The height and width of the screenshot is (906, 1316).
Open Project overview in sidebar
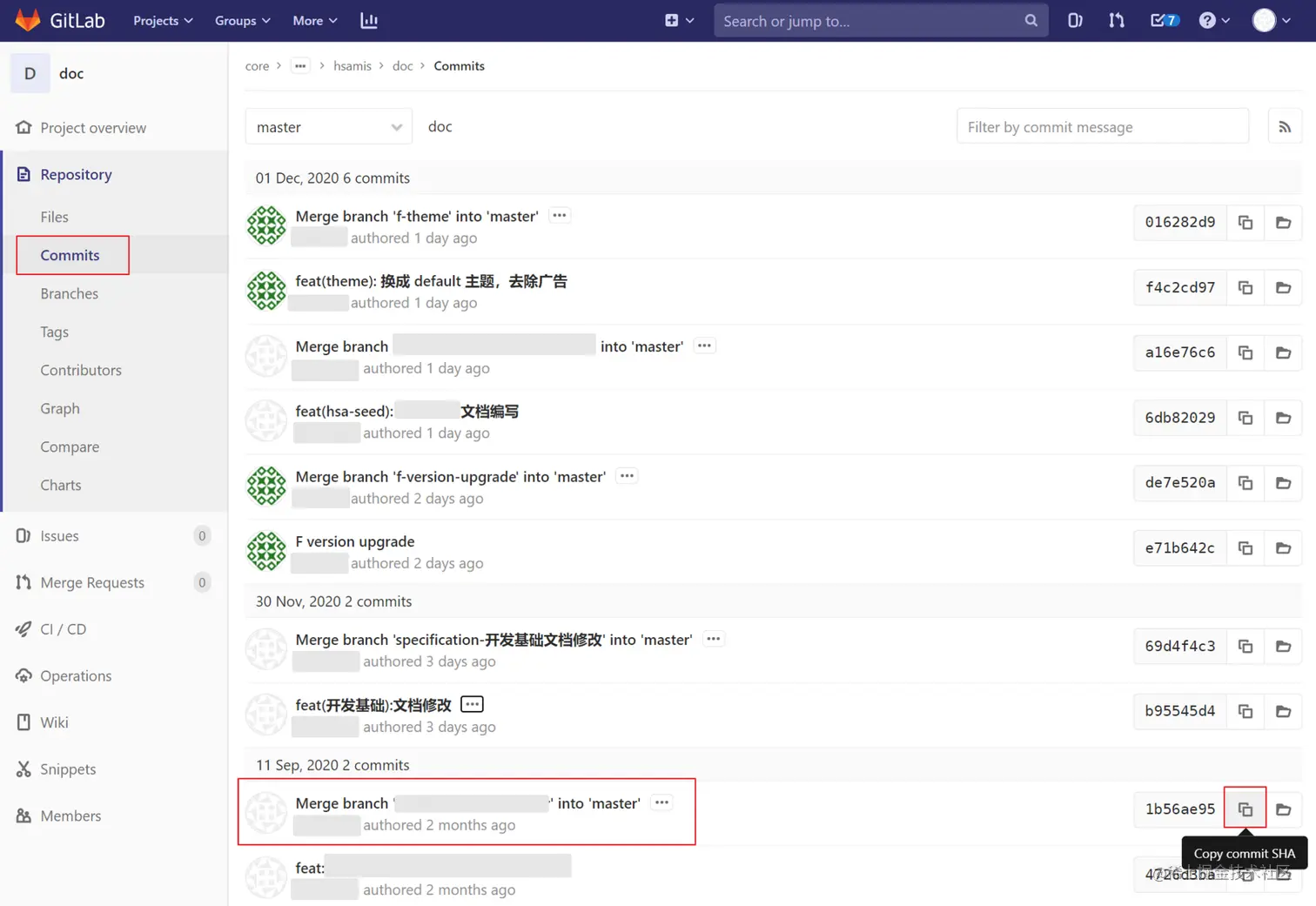coord(93,128)
